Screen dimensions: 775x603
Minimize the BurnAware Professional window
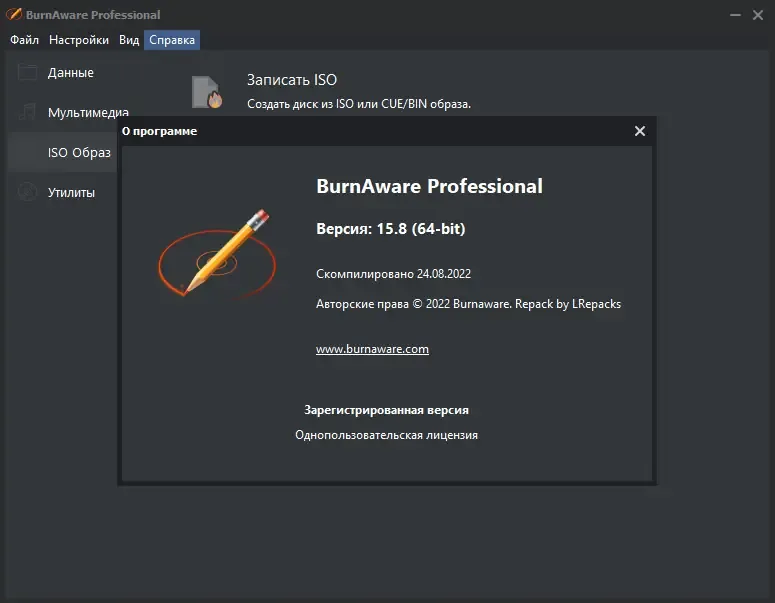point(735,15)
